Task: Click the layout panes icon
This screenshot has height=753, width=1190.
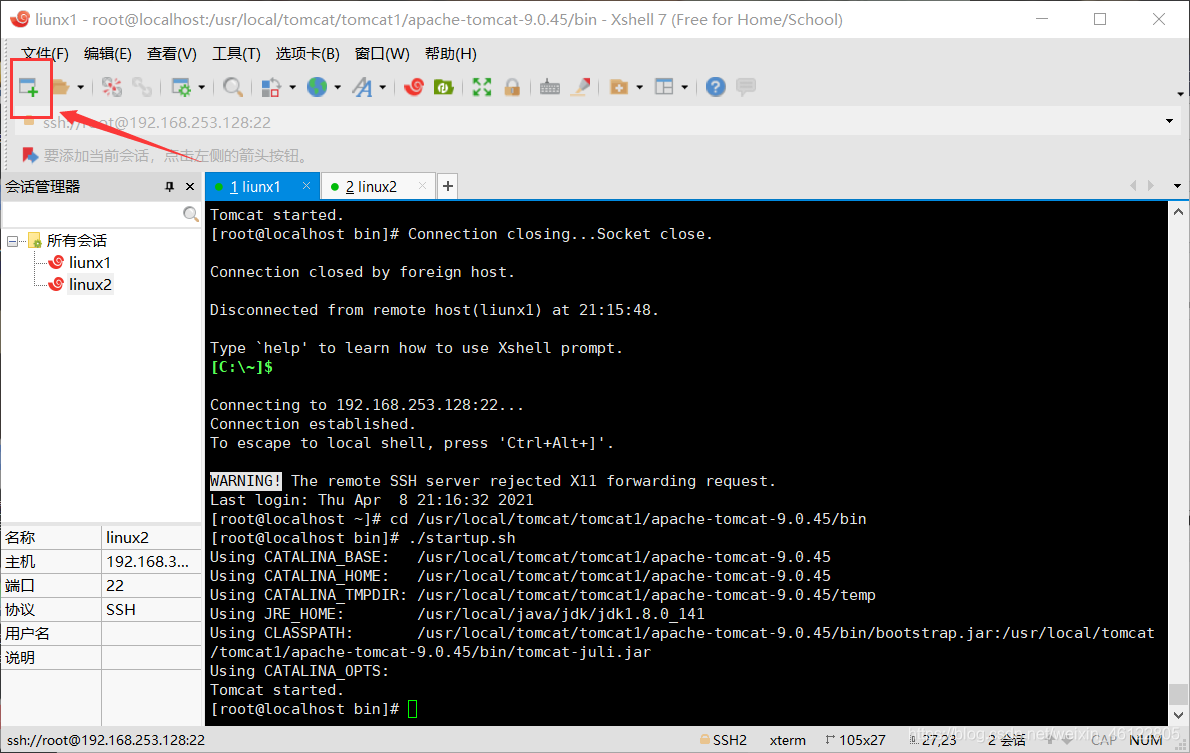Action: click(664, 87)
